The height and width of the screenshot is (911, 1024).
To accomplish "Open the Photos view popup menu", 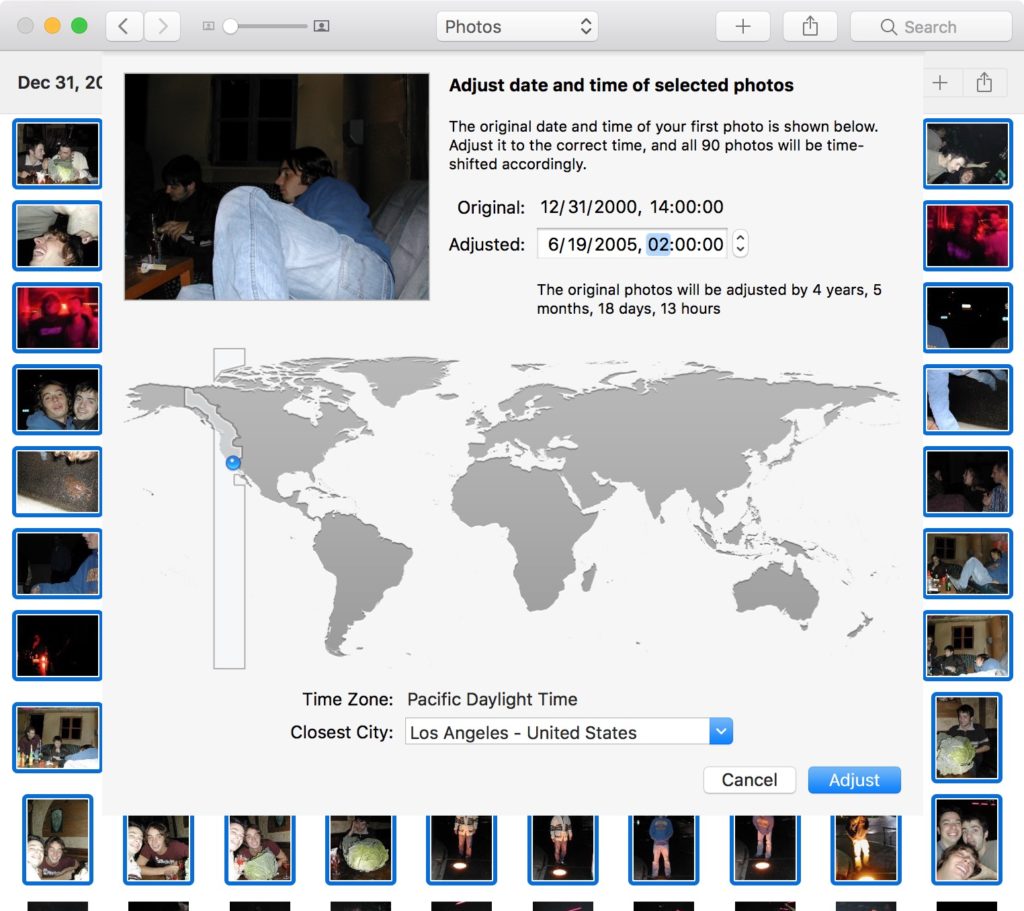I will pos(517,27).
